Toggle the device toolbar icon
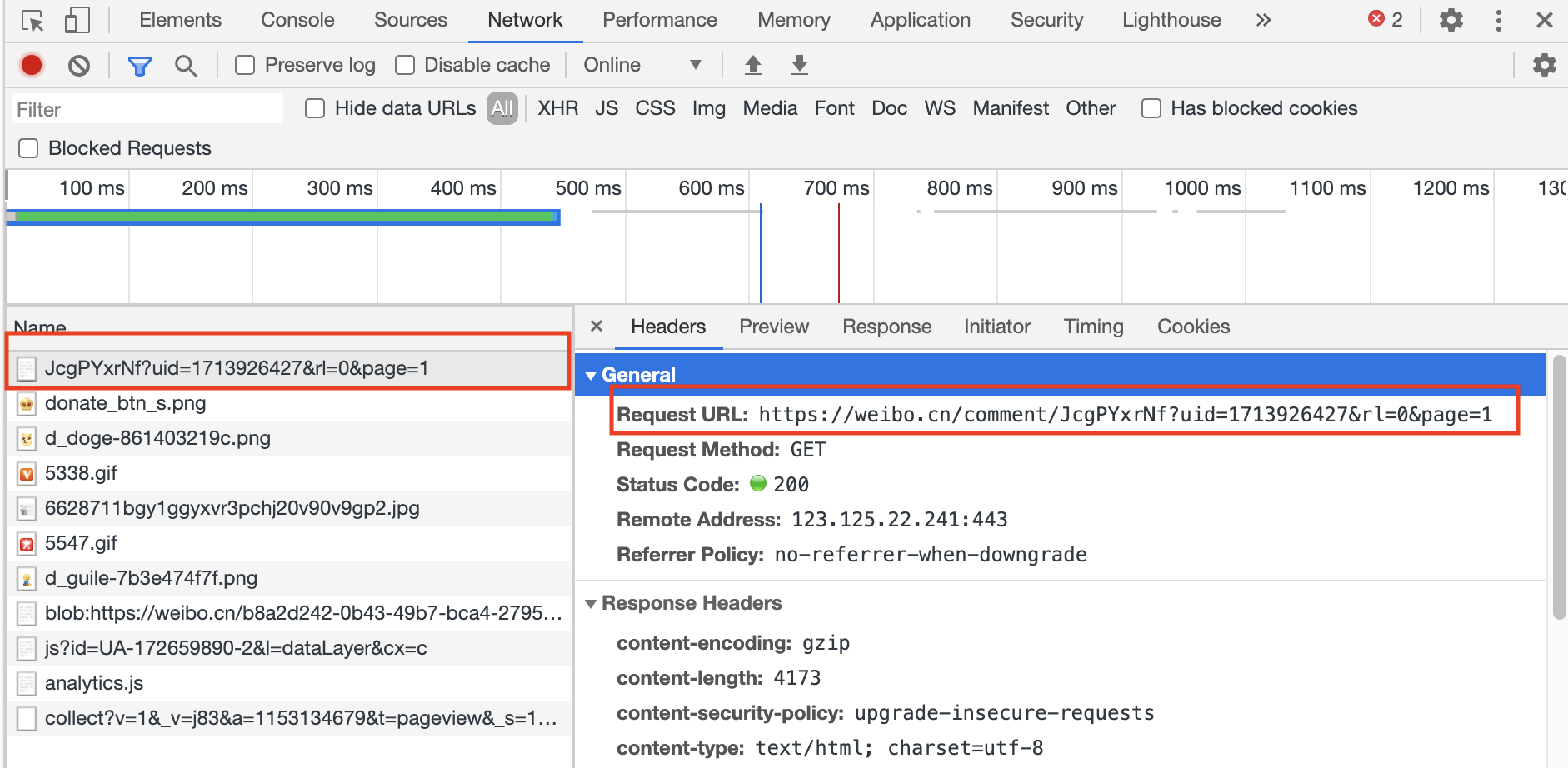Image resolution: width=1568 pixels, height=768 pixels. [77, 20]
